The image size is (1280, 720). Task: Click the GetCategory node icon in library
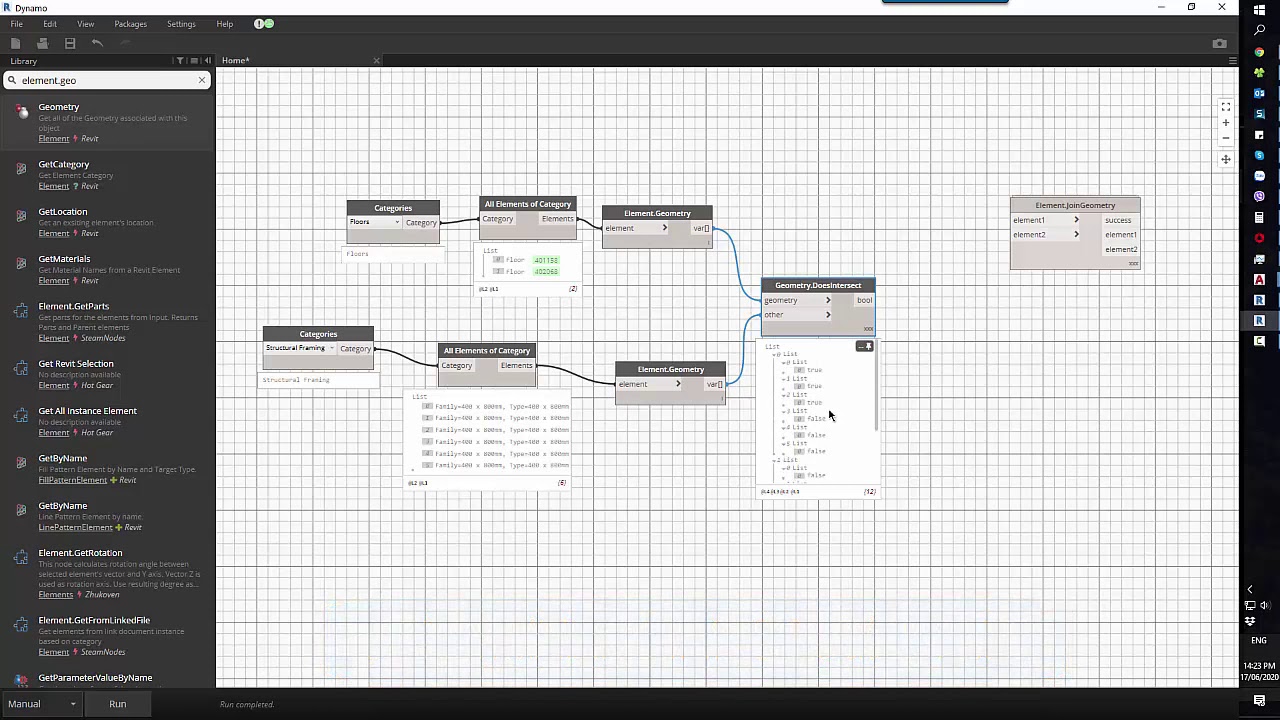21,169
